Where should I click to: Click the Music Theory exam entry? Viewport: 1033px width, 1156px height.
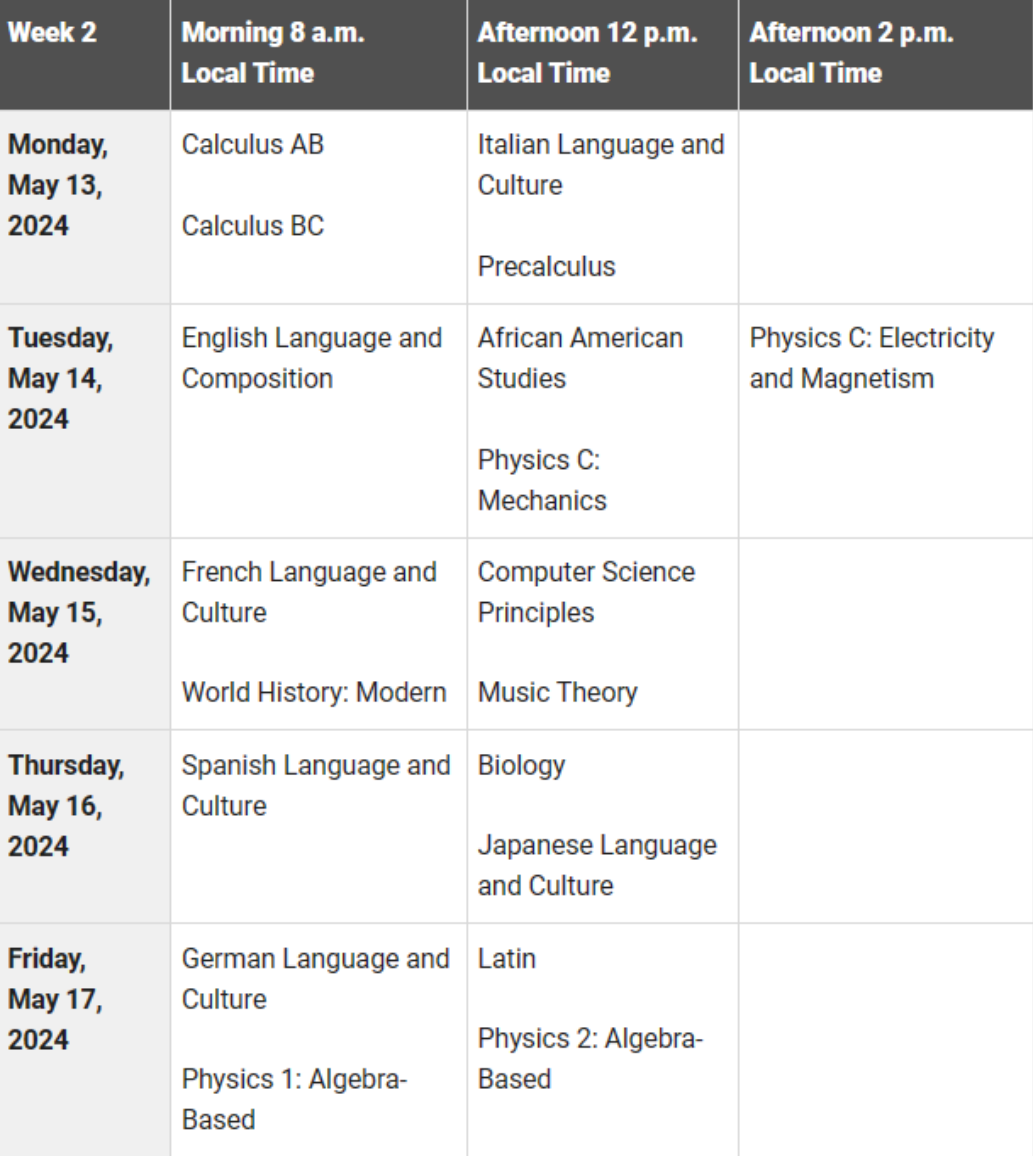tap(557, 692)
